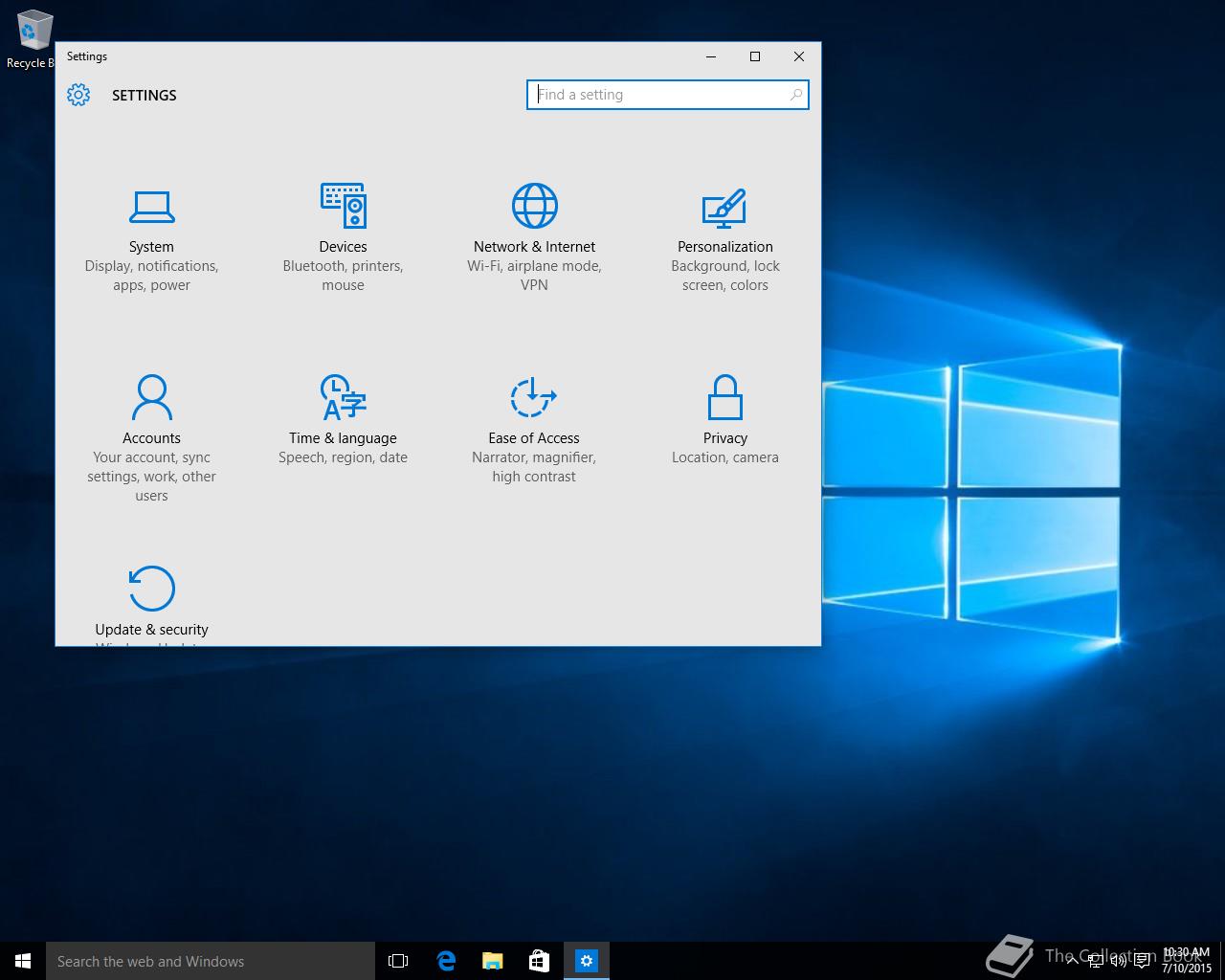Viewport: 1225px width, 980px height.
Task: Open the Devices keyboard and speaker icon
Action: [x=343, y=206]
